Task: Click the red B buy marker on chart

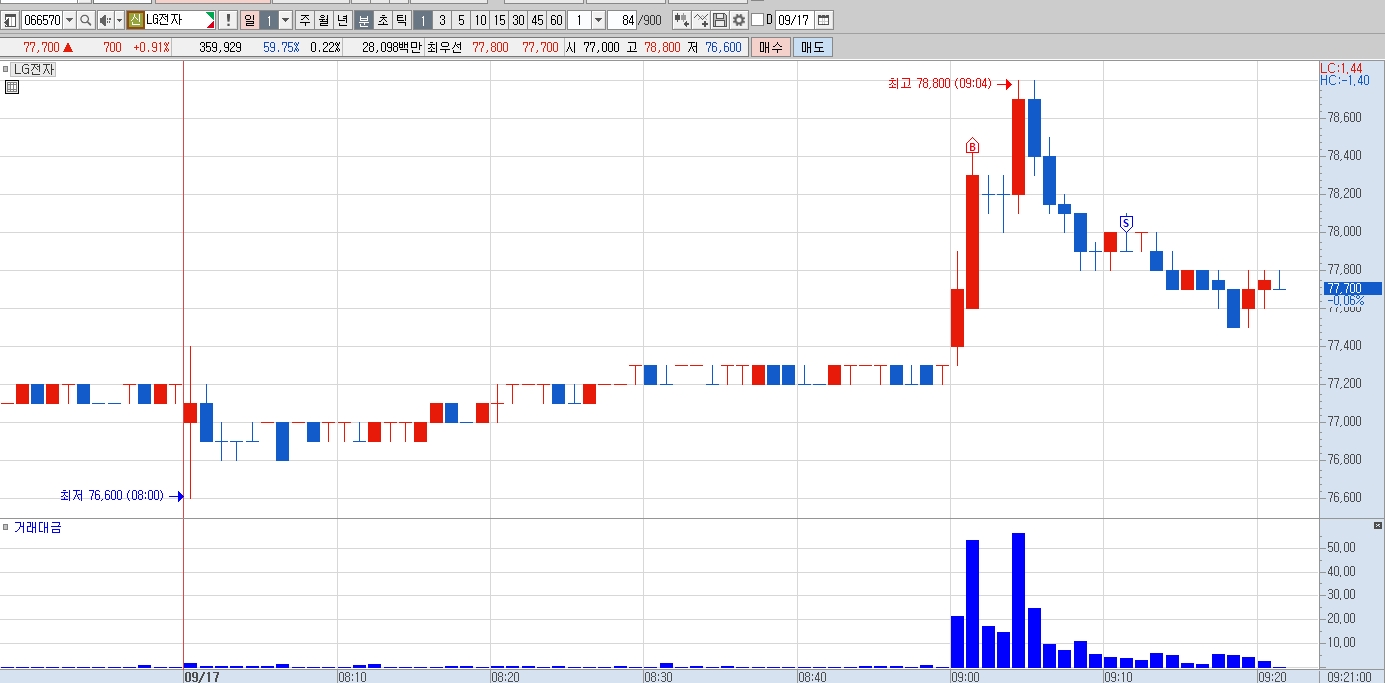Action: pos(972,147)
